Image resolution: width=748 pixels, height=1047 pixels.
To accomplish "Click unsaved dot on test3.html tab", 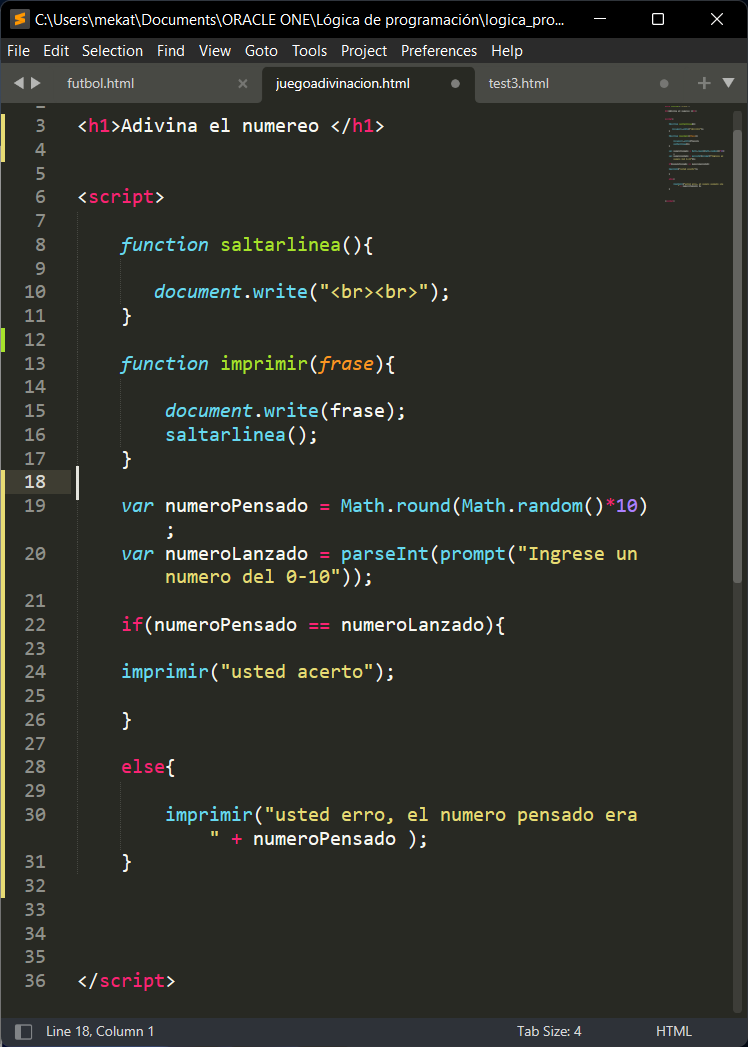I will (x=664, y=84).
